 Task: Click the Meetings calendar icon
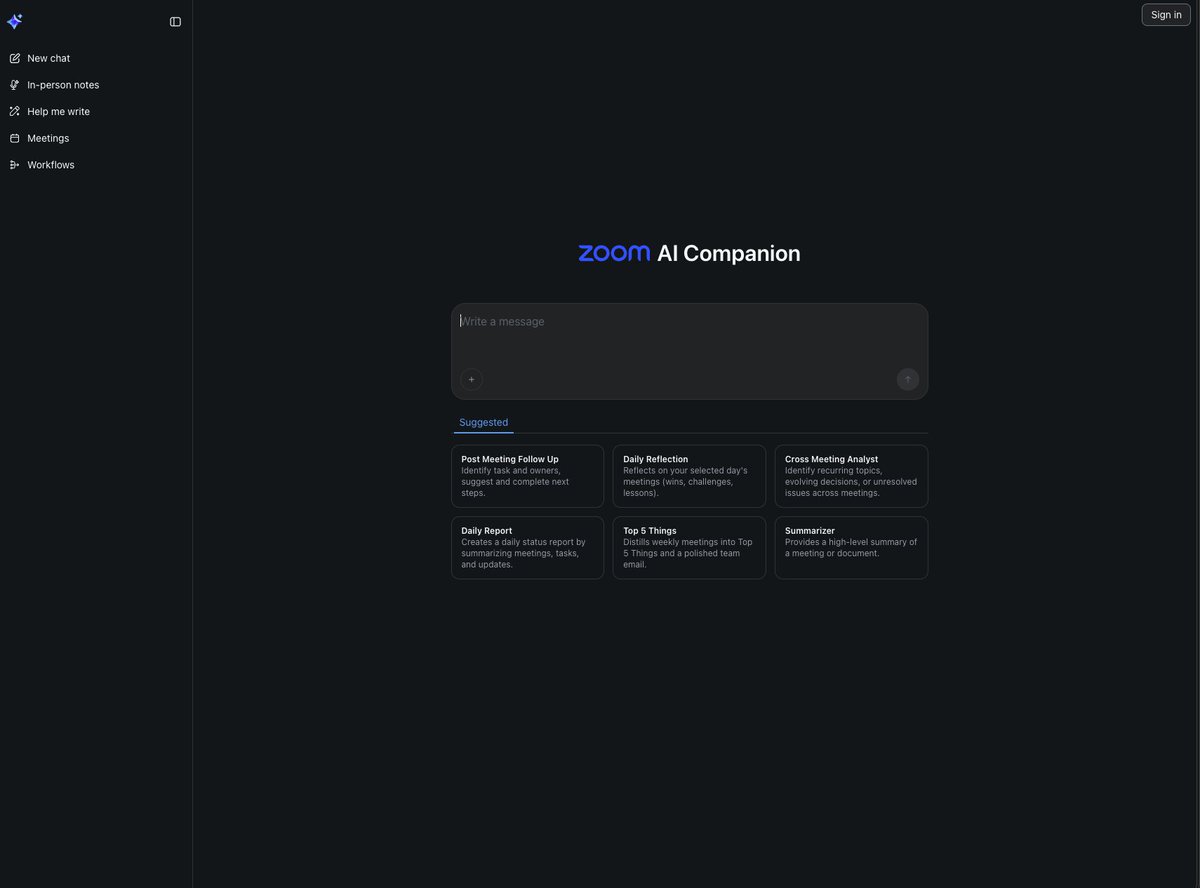coord(15,138)
